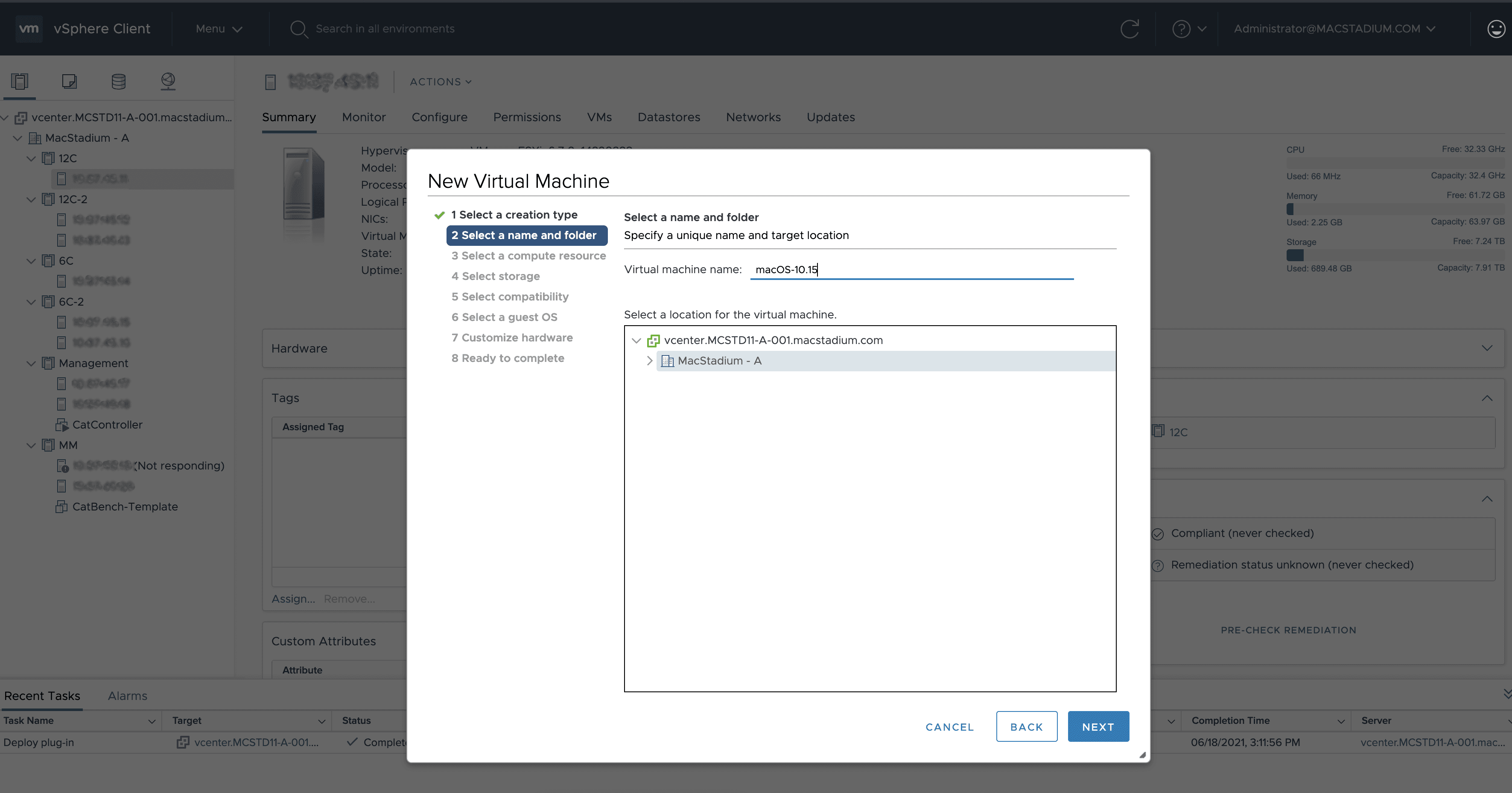Click the virtual machine name input field
Screen dimensions: 1512x793
click(911, 268)
